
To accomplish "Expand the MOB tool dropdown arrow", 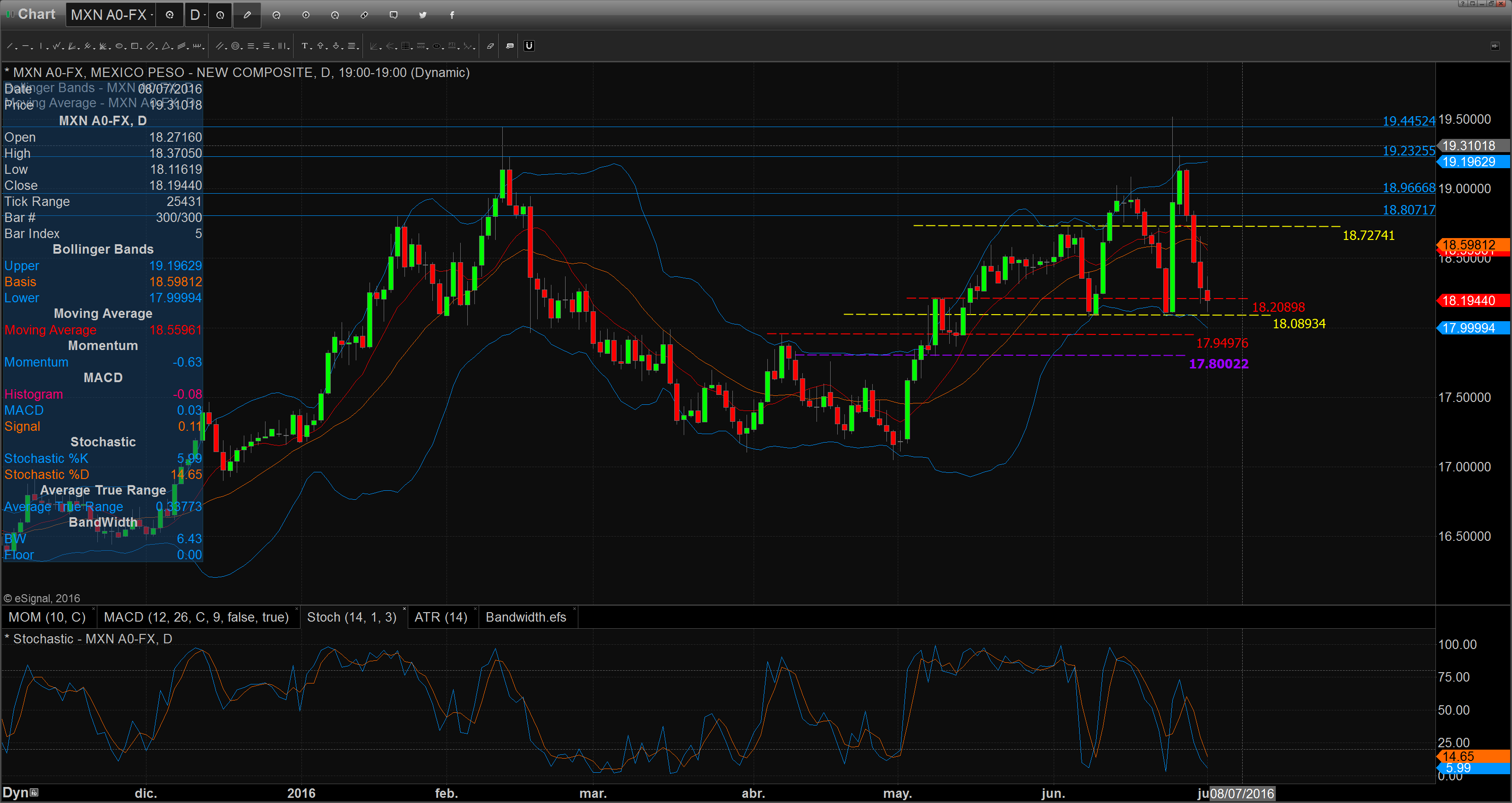I will pyautogui.click(x=428, y=49).
